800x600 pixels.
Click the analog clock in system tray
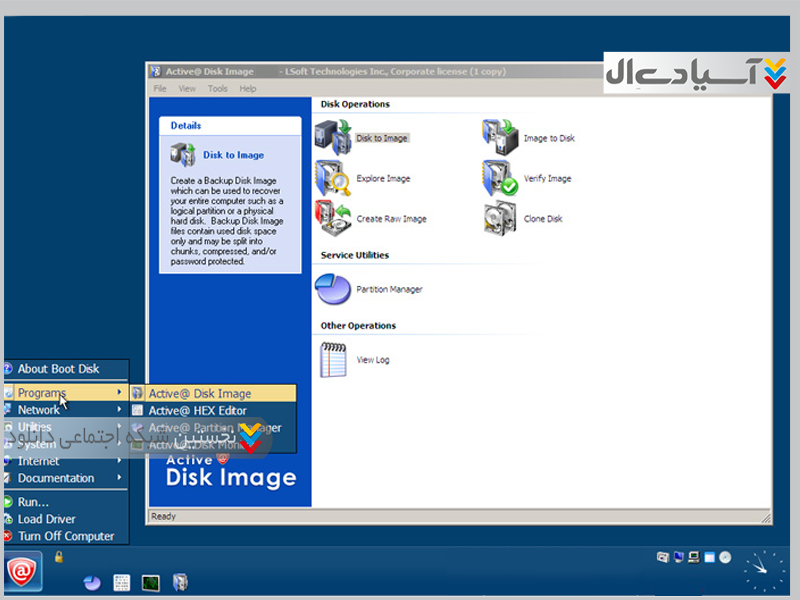(764, 571)
